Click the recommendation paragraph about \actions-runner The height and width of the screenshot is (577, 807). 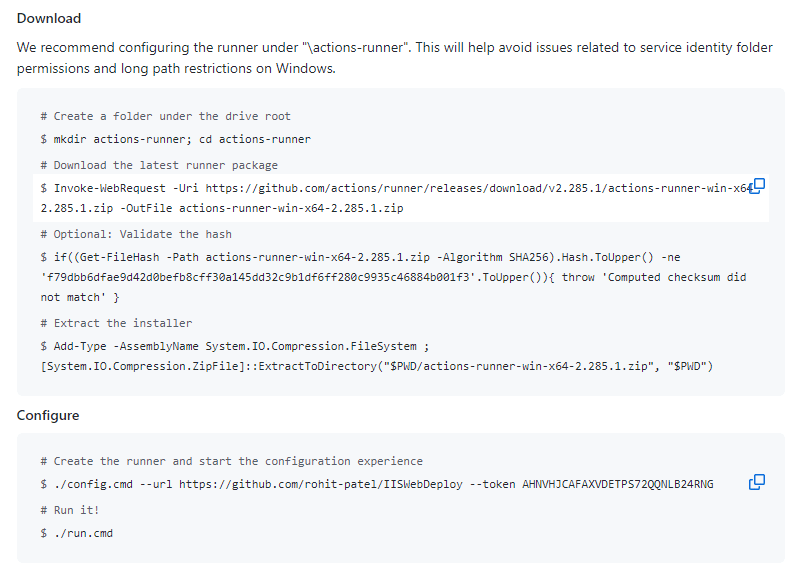[395, 58]
